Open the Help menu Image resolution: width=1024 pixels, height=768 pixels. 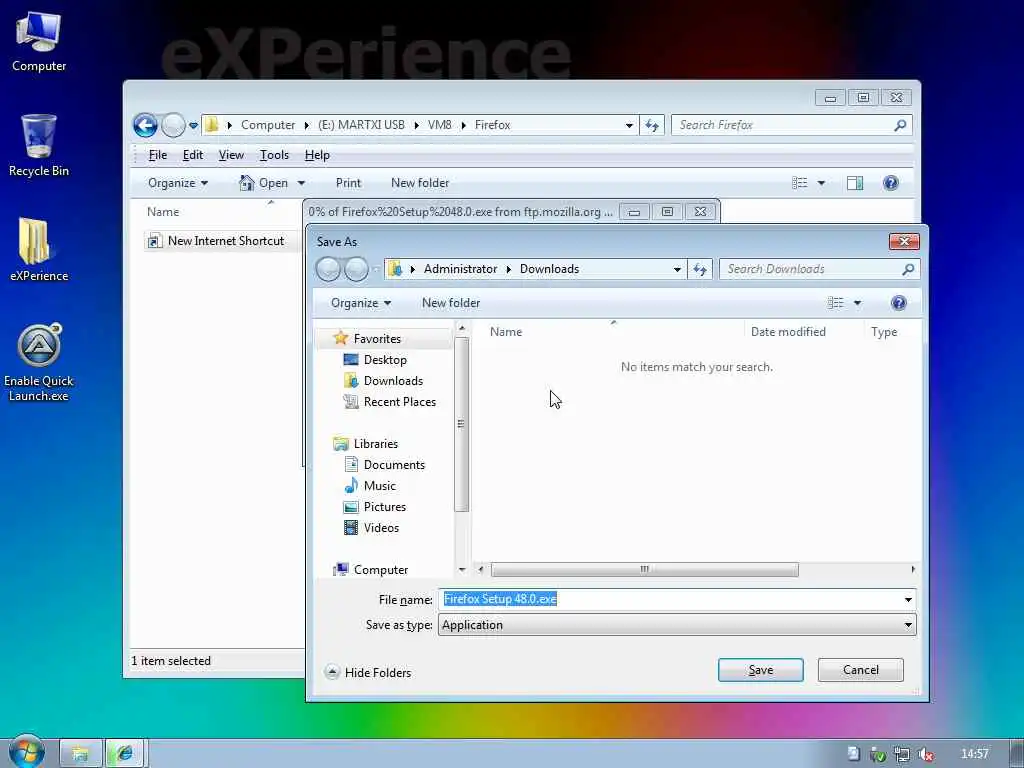[317, 155]
